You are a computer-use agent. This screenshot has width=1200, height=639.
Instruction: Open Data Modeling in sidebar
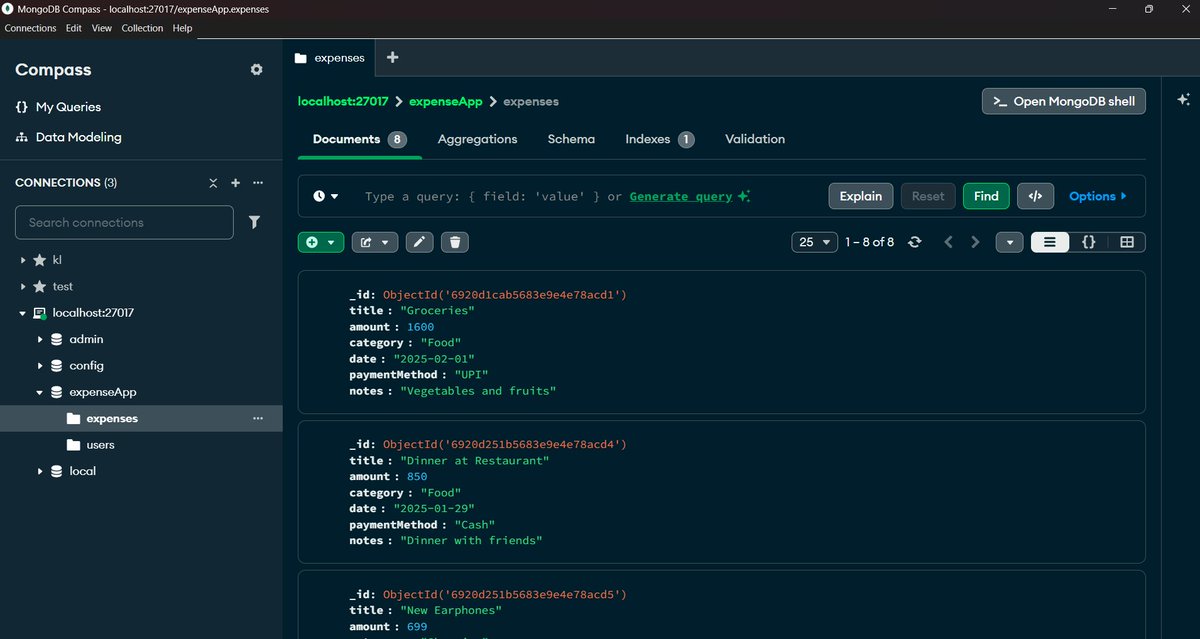click(x=68, y=137)
